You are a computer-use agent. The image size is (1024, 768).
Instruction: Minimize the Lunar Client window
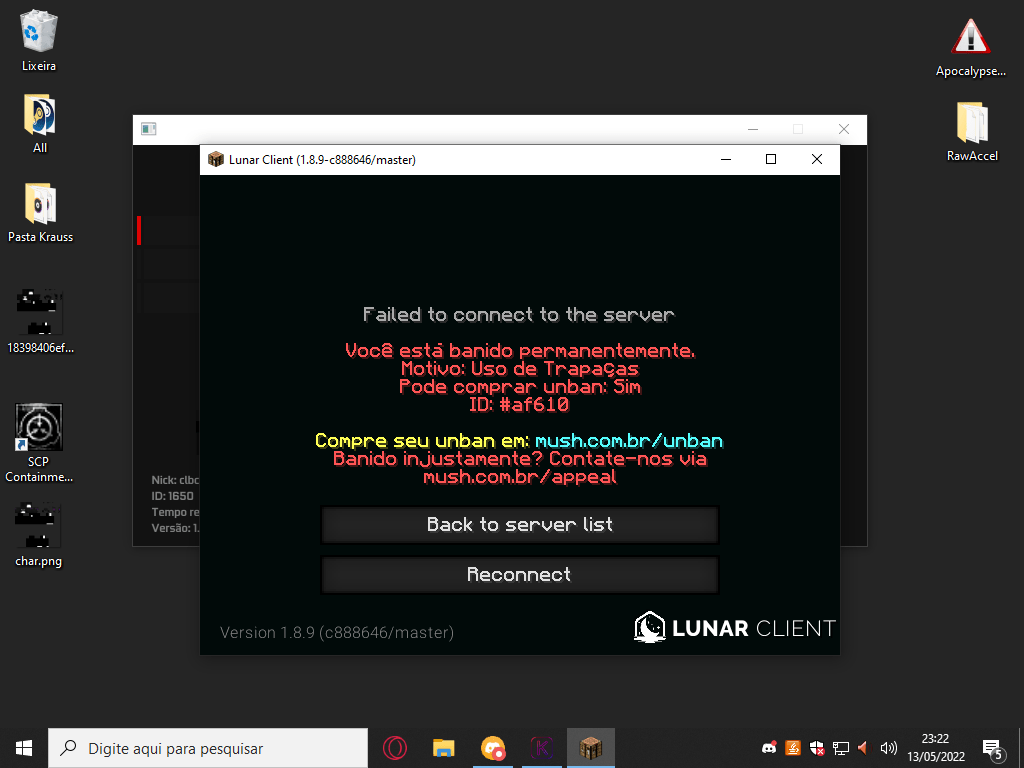726,159
